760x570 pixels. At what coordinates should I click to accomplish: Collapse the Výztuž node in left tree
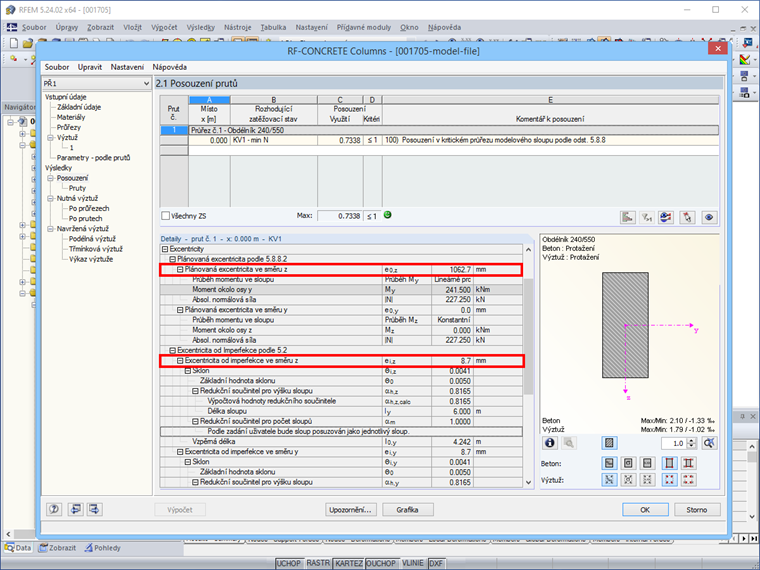(x=50, y=138)
